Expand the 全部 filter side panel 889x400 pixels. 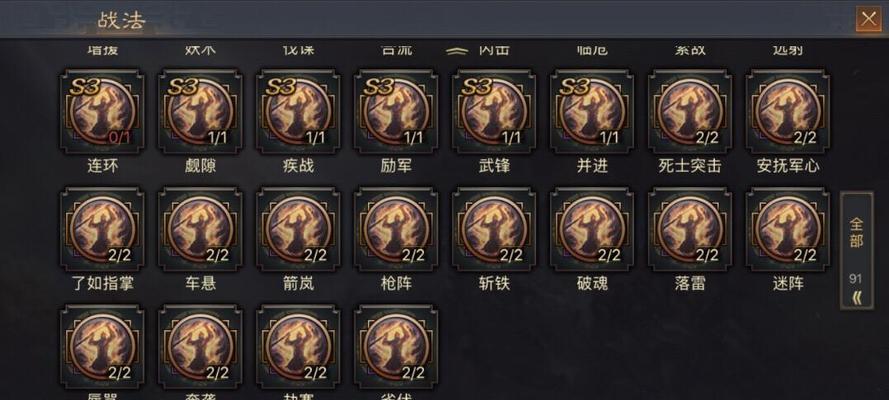coord(856,251)
